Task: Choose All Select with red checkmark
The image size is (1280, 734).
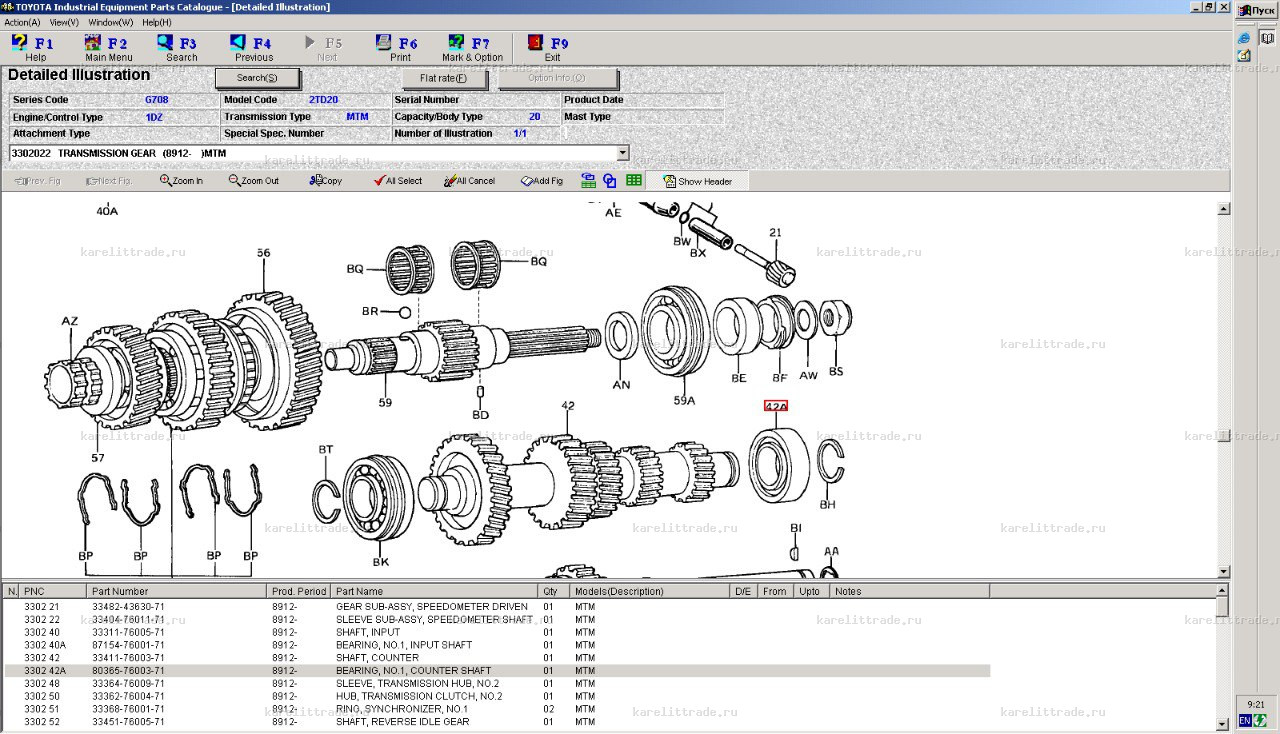Action: click(398, 181)
